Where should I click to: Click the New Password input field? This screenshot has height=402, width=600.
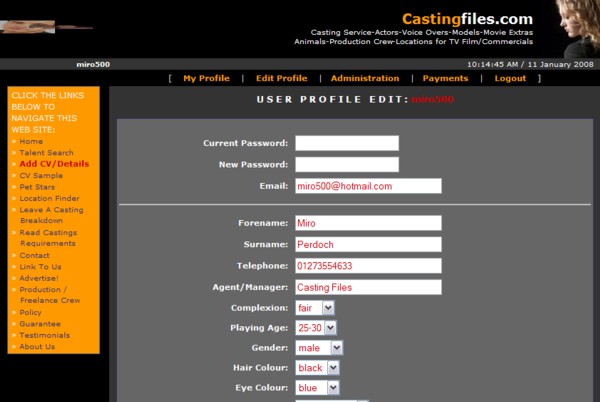click(x=347, y=164)
